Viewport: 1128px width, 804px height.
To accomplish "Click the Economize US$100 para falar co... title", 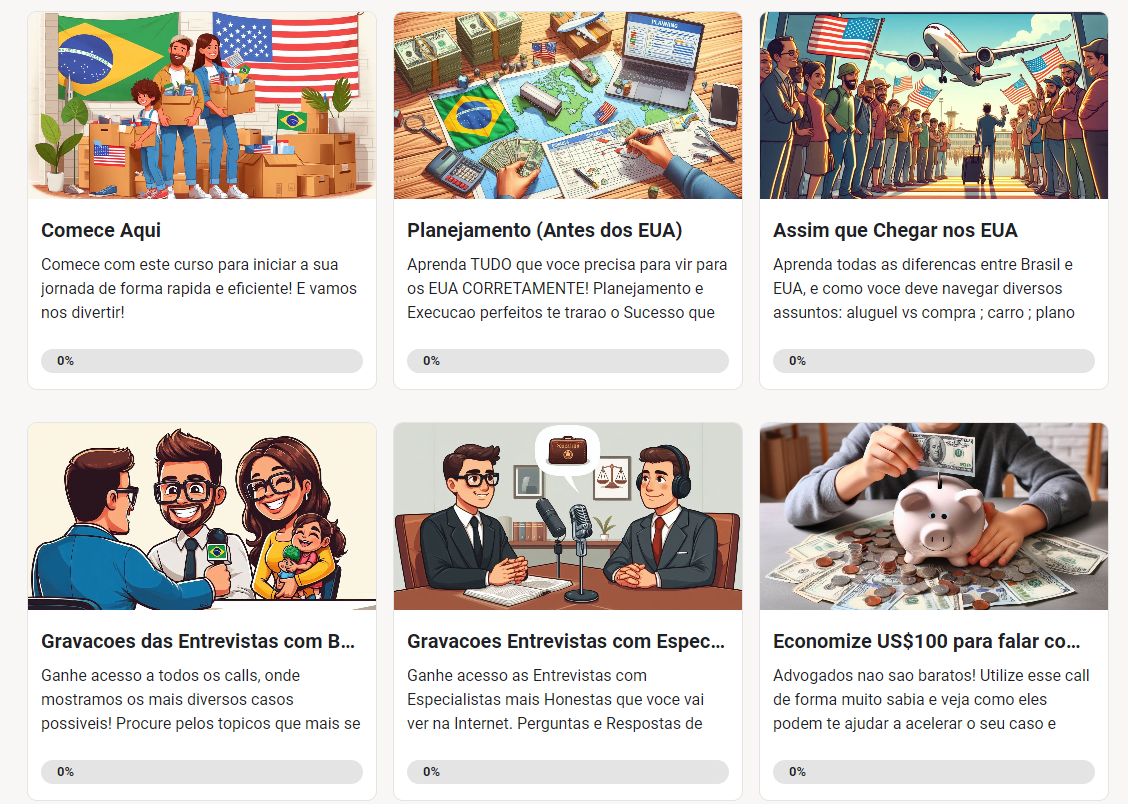I will 927,641.
